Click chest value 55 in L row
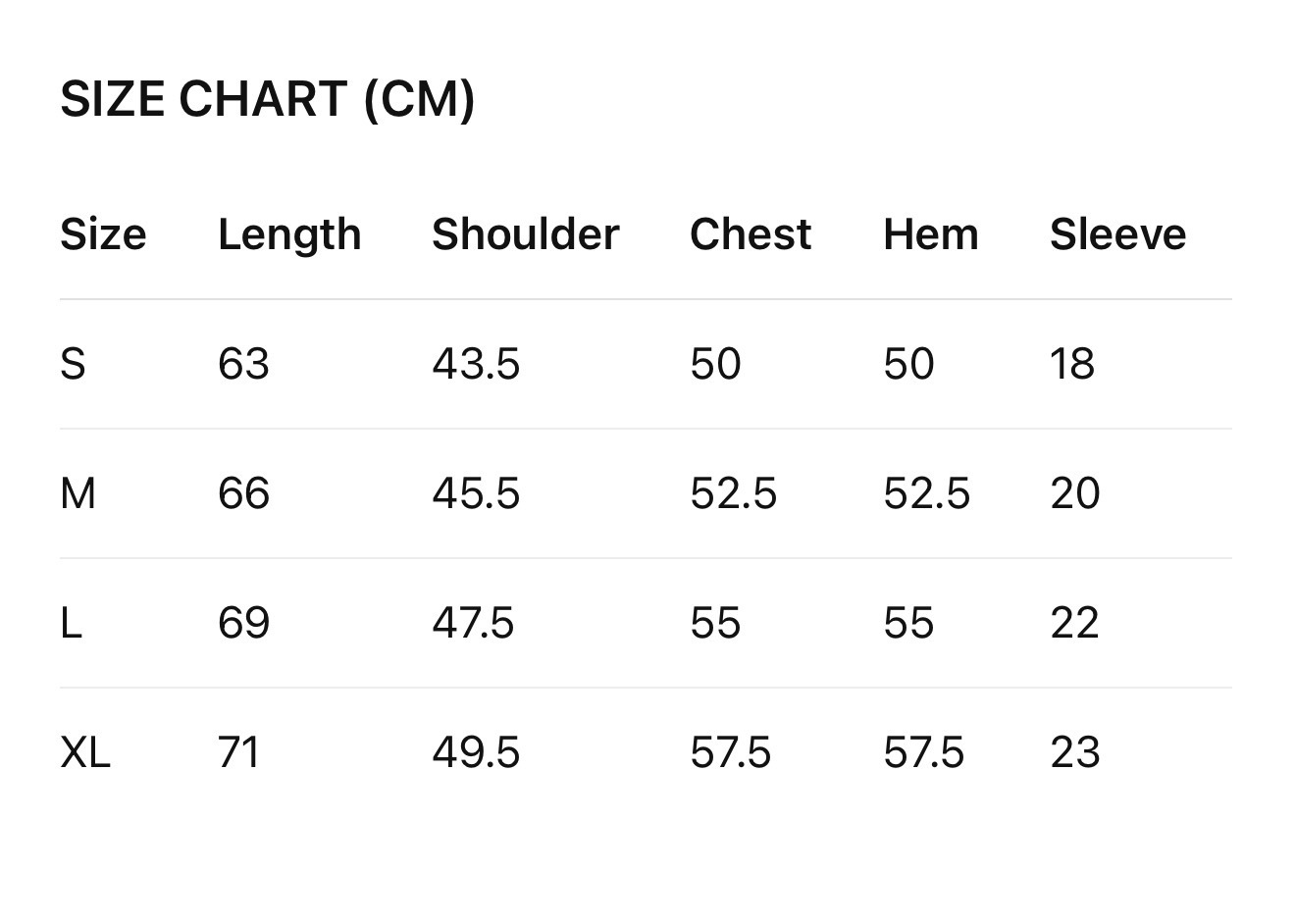The width and height of the screenshot is (1295, 924). tap(715, 623)
